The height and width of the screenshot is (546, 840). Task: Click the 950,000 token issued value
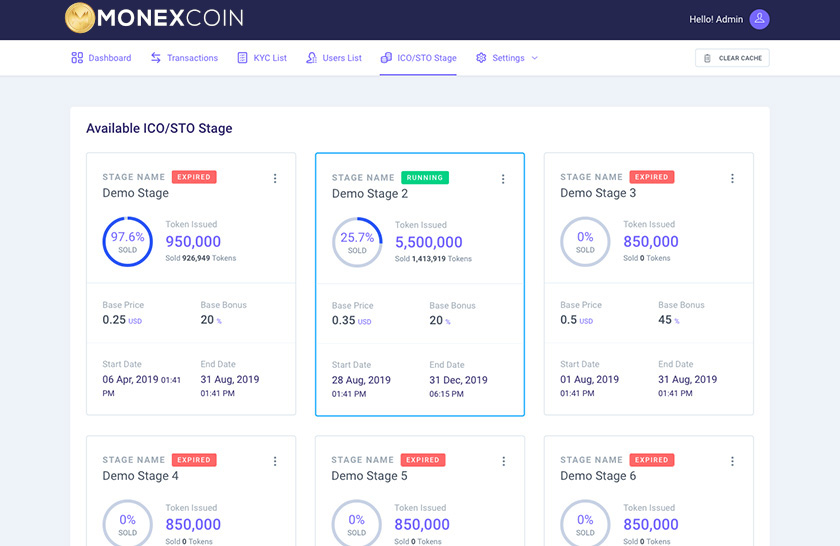(193, 242)
